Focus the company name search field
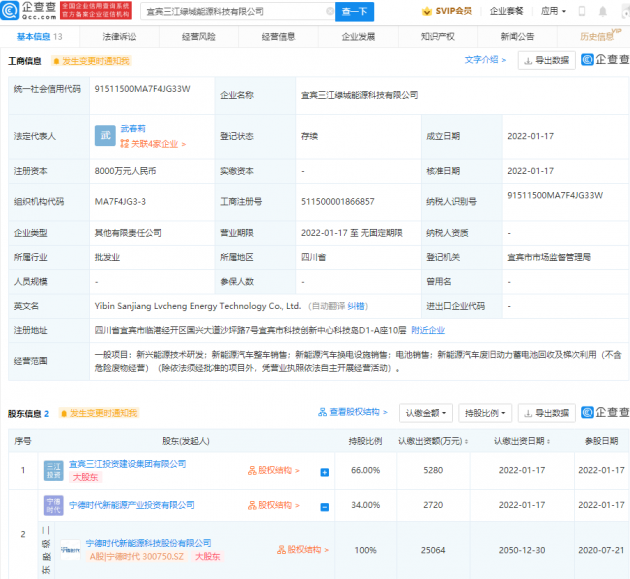The height and width of the screenshot is (579, 630). click(x=235, y=11)
